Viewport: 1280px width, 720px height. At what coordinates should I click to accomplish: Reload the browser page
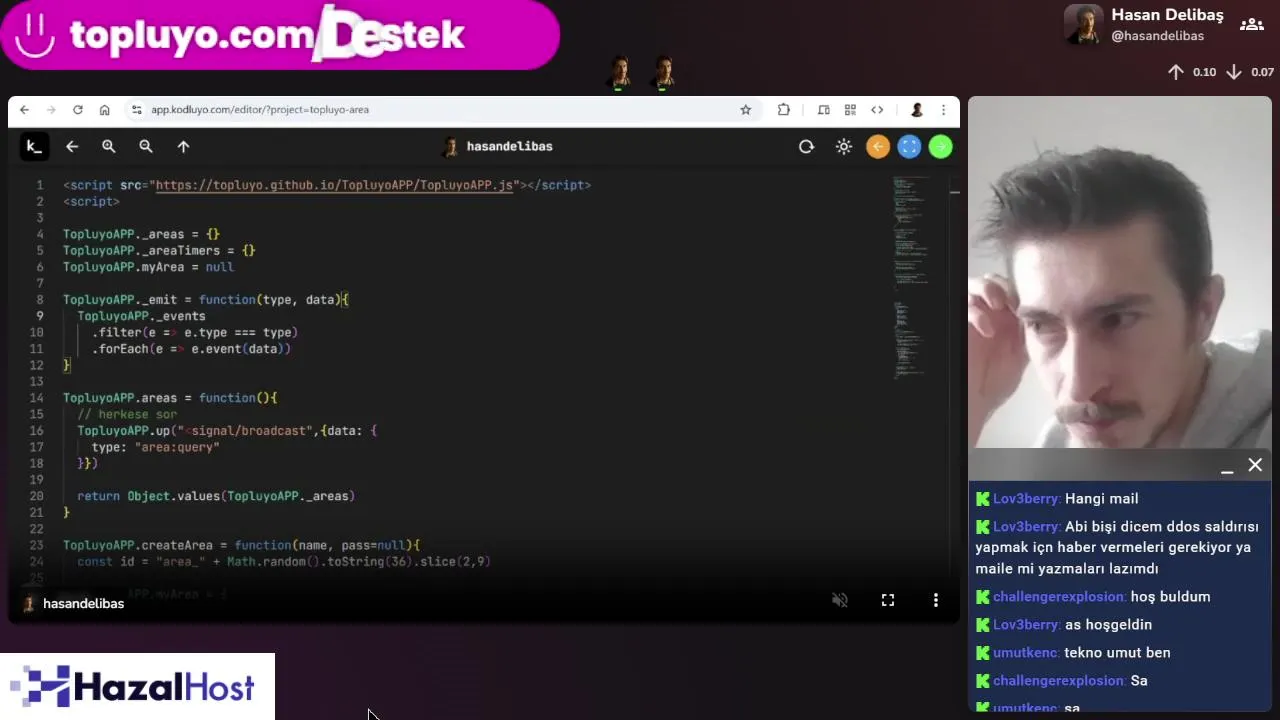[77, 110]
